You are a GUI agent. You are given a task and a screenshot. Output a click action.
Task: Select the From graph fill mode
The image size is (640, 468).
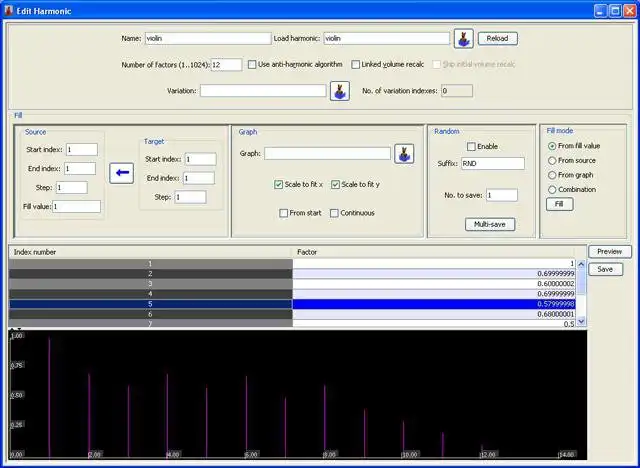point(552,175)
